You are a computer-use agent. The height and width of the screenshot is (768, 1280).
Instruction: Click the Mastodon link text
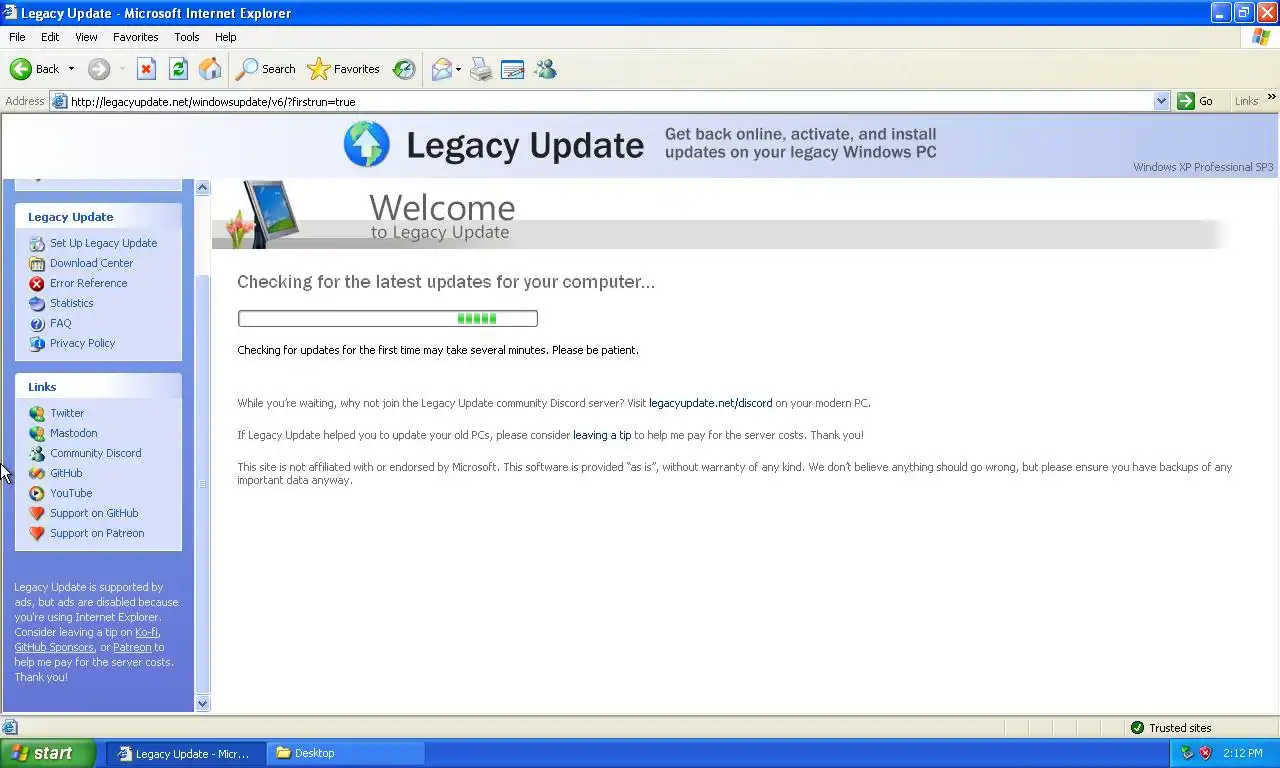coord(74,433)
